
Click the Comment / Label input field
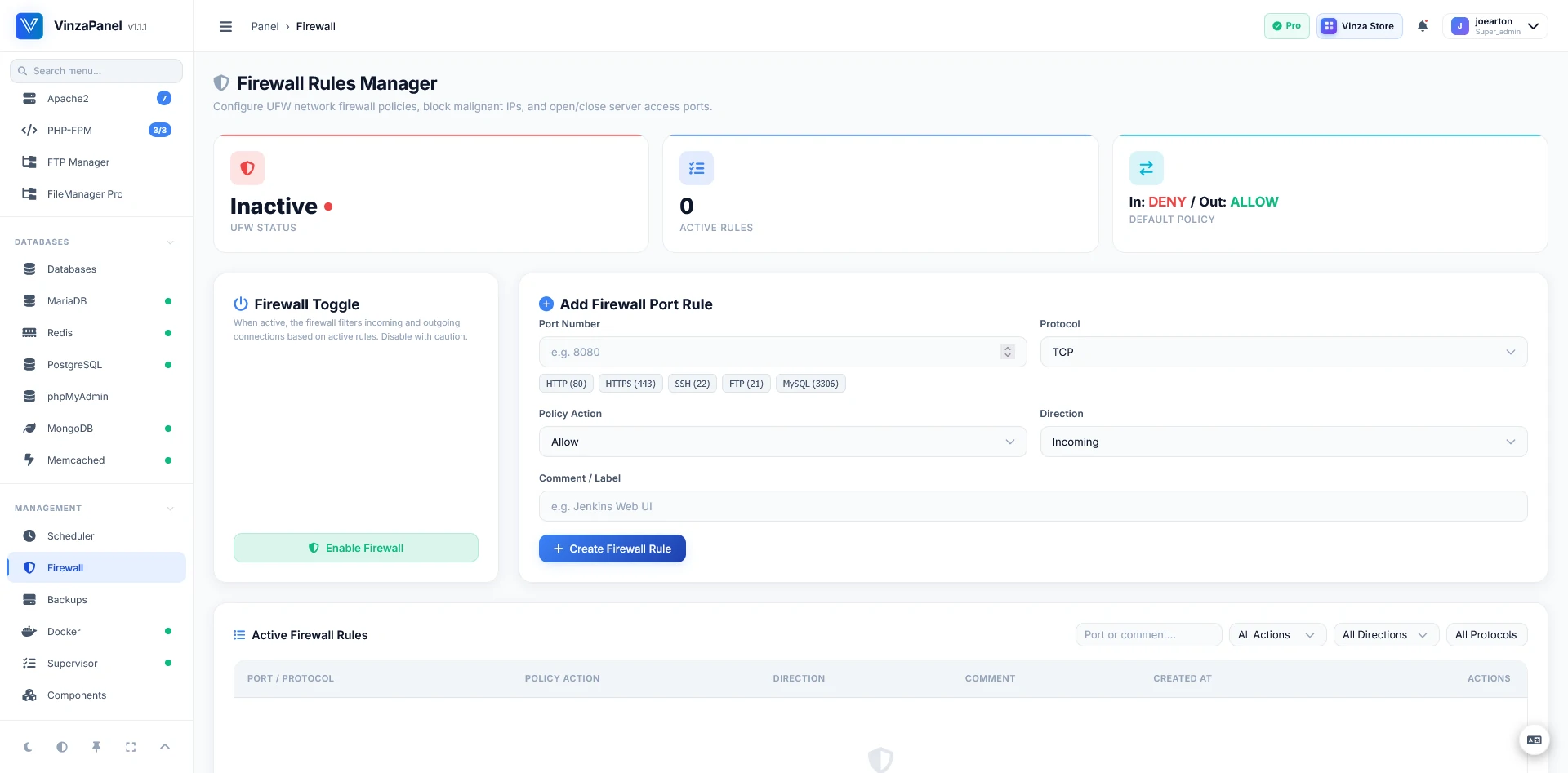[x=1033, y=506]
